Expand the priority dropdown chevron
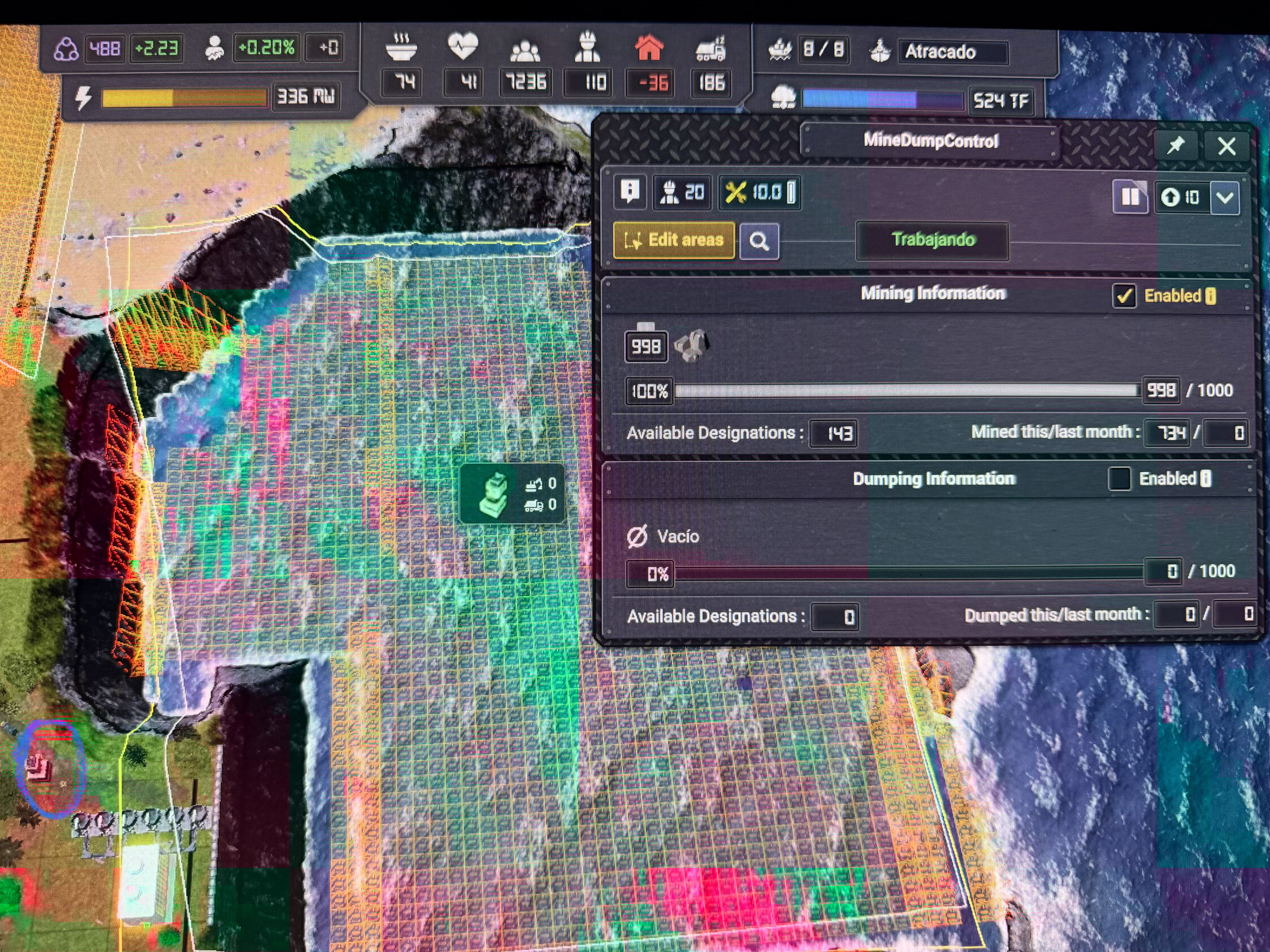The width and height of the screenshot is (1270, 952). tap(1225, 198)
